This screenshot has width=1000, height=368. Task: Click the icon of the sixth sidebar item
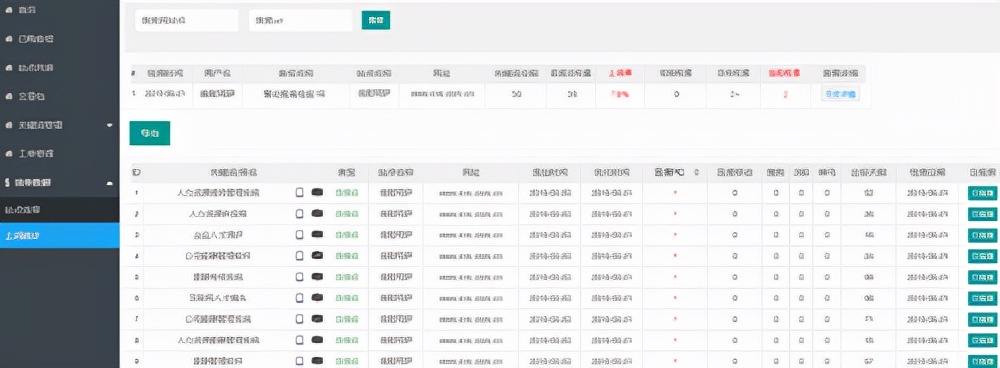[x=9, y=154]
